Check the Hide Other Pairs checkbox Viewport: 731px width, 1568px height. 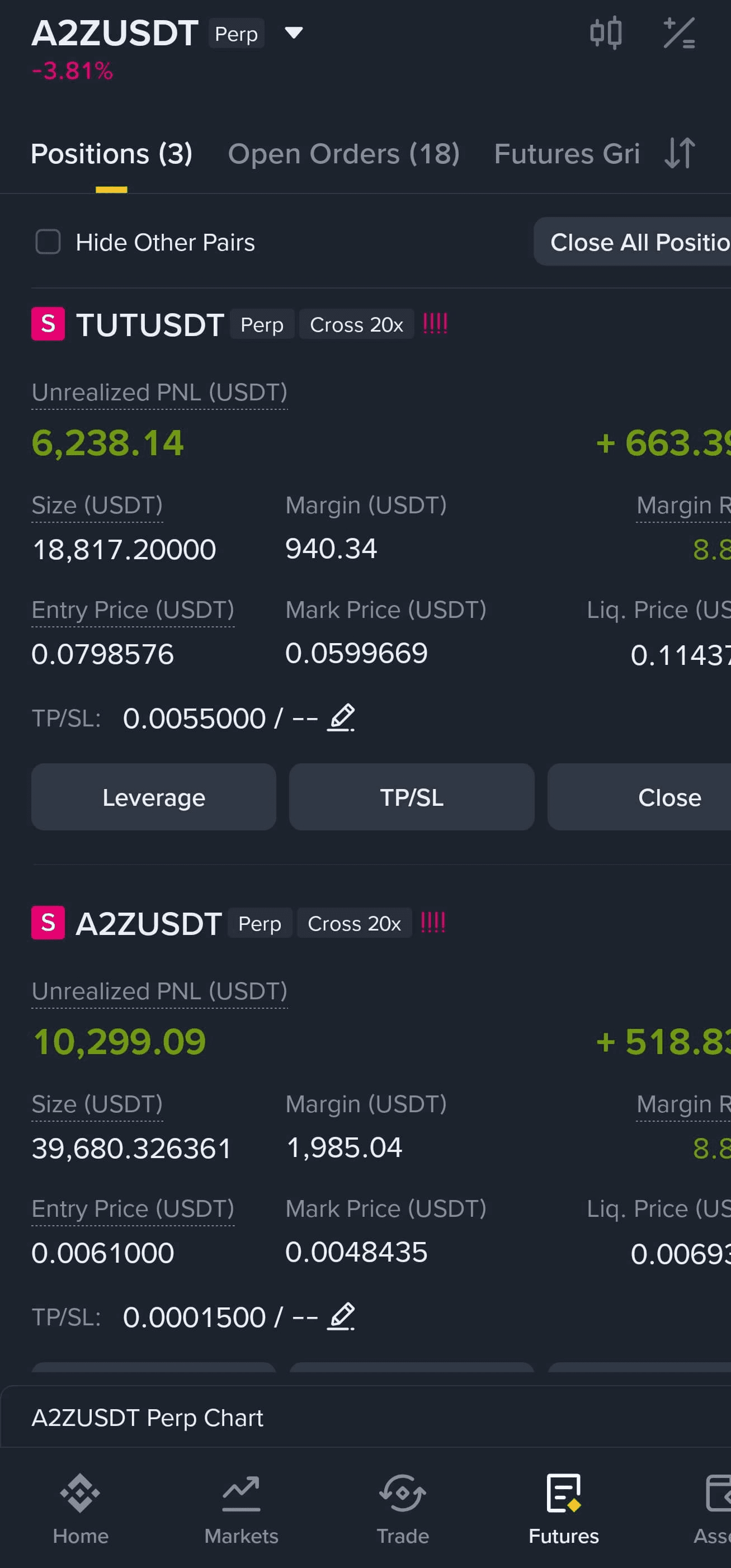click(48, 242)
